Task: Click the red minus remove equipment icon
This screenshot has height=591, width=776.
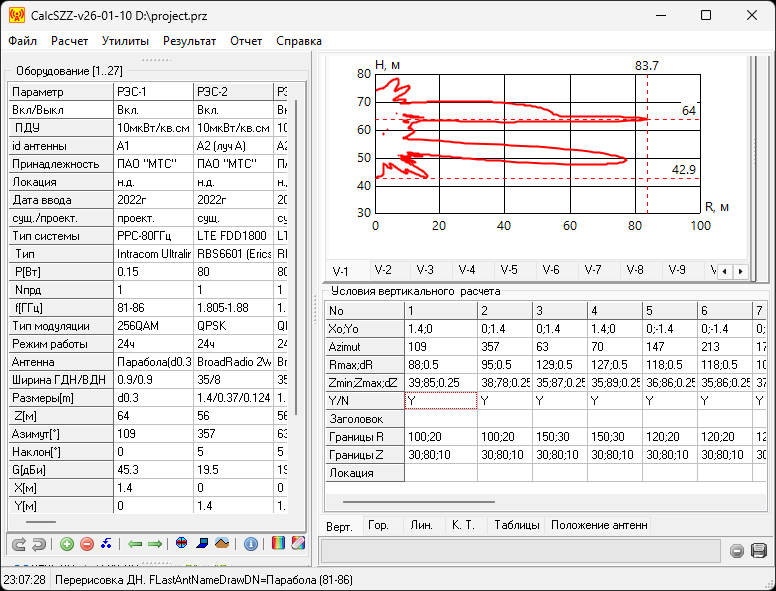Action: point(87,544)
